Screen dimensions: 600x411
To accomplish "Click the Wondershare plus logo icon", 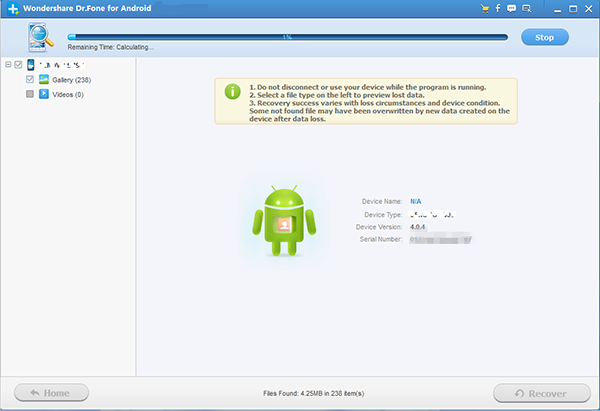I will [x=13, y=8].
